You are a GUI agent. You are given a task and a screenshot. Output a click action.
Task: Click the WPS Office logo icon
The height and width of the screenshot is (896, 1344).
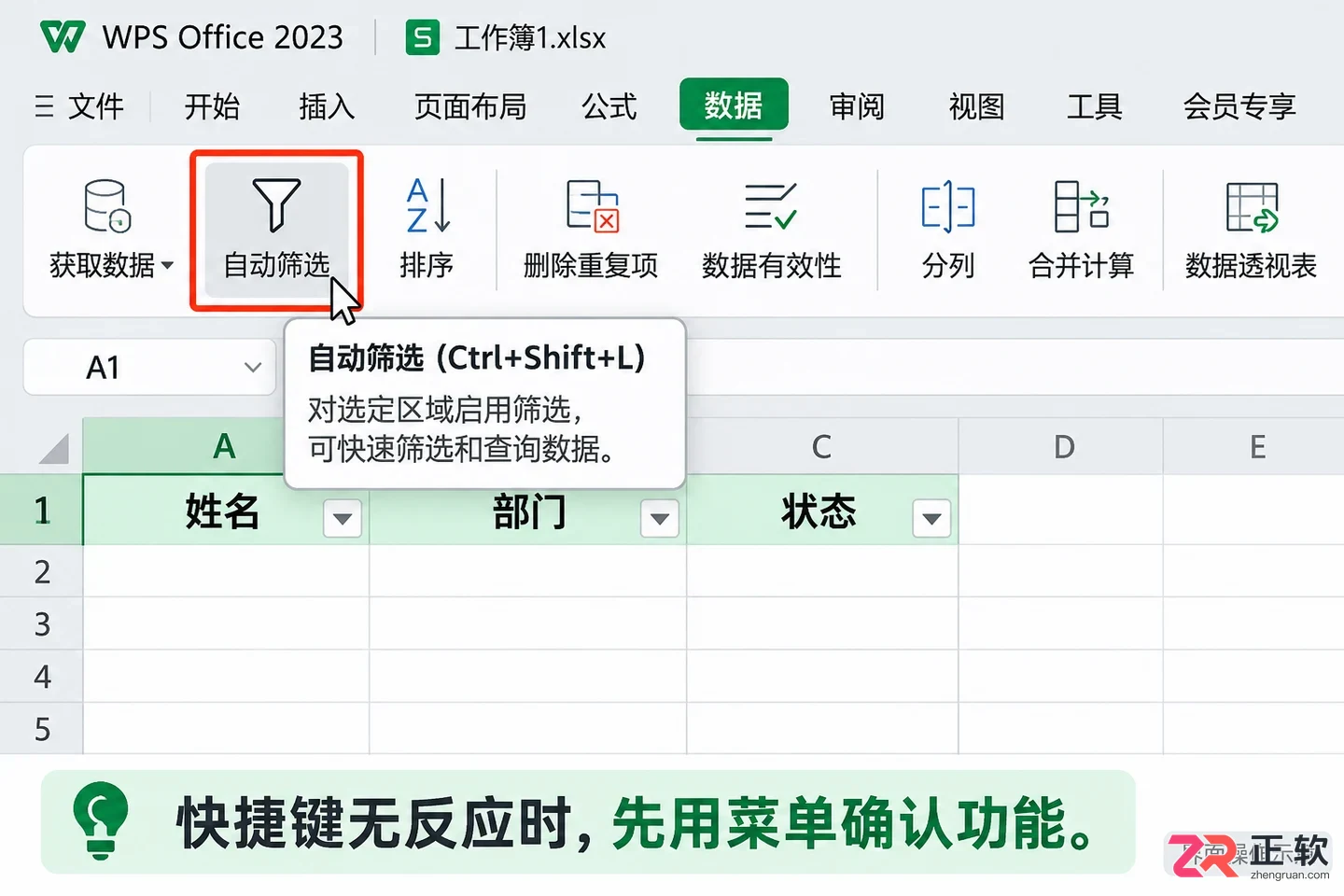(63, 37)
